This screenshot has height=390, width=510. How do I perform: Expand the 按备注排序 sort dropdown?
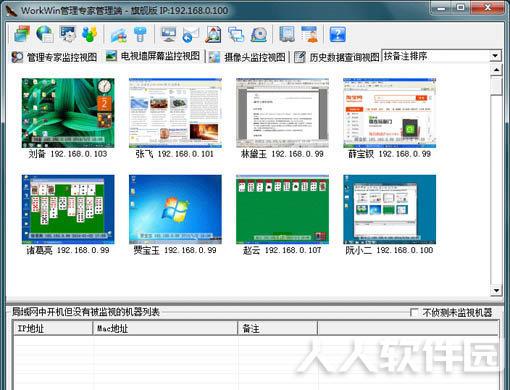pyautogui.click(x=495, y=56)
